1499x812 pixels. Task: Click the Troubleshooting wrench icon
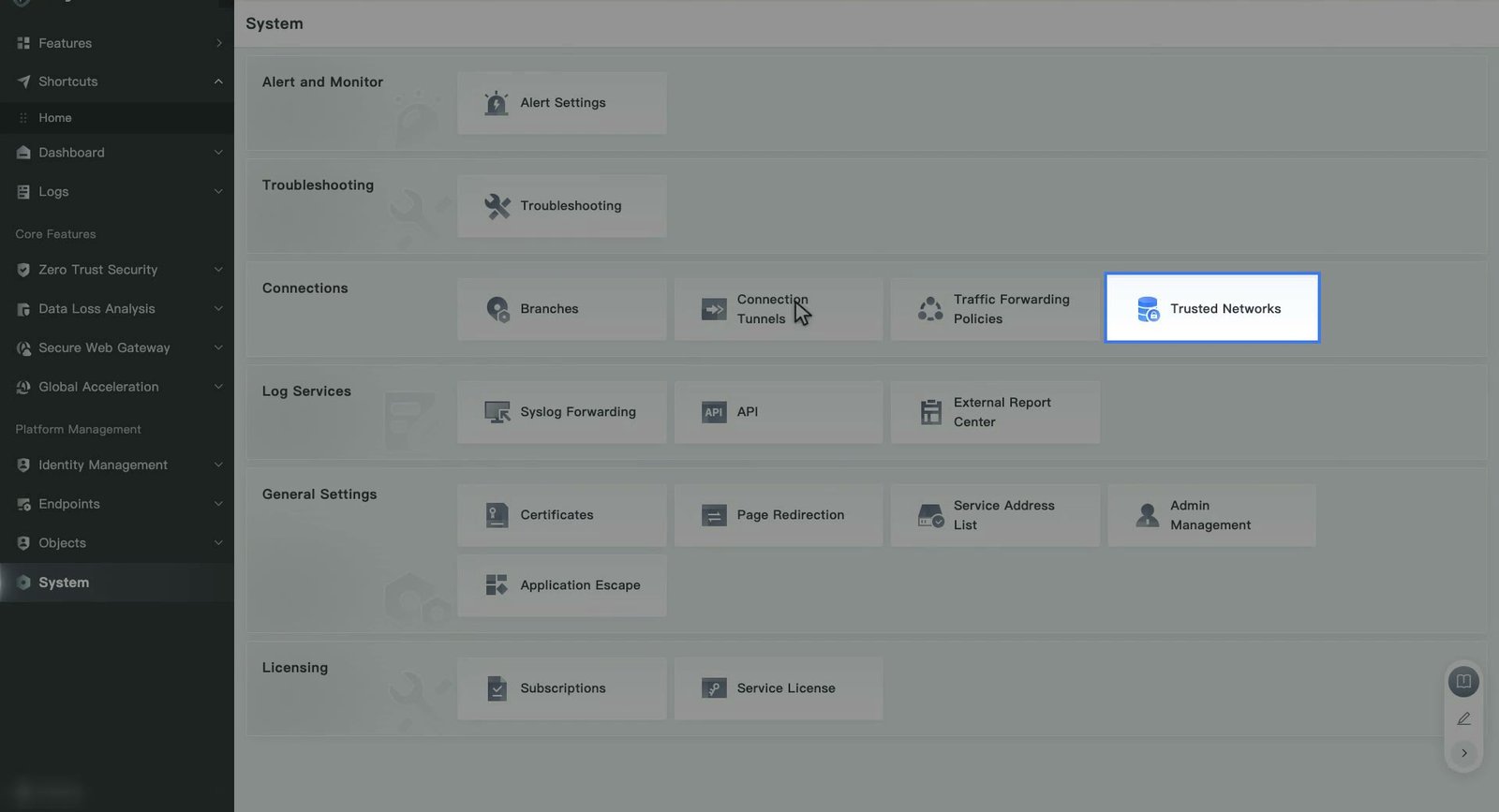pyautogui.click(x=497, y=206)
